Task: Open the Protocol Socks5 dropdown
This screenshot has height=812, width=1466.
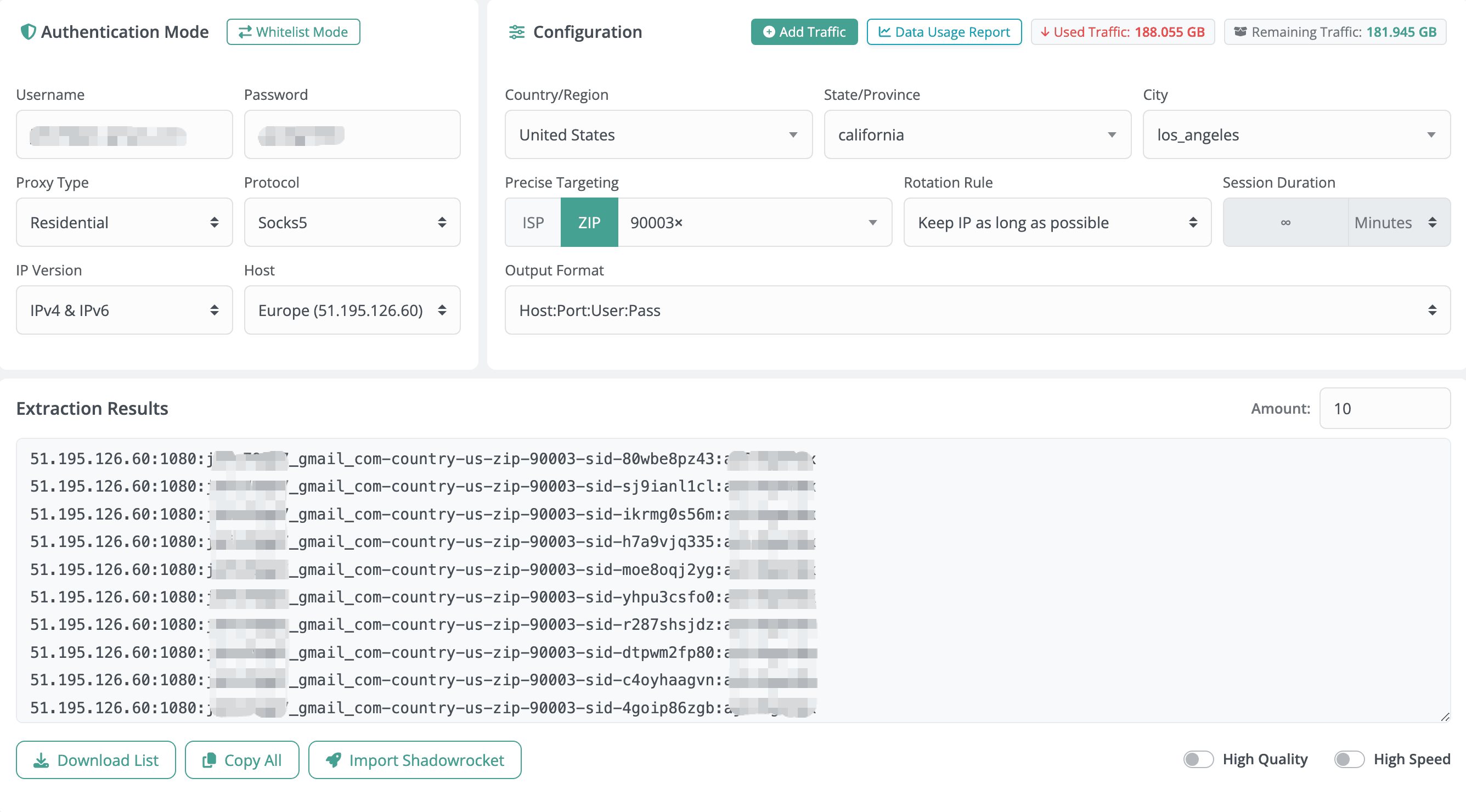Action: coord(352,223)
